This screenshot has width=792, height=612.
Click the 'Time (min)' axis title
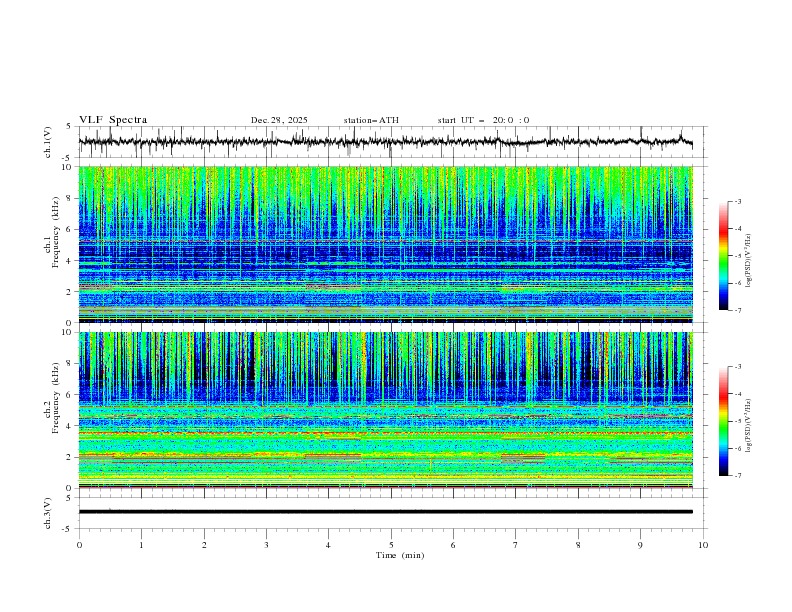point(400,555)
